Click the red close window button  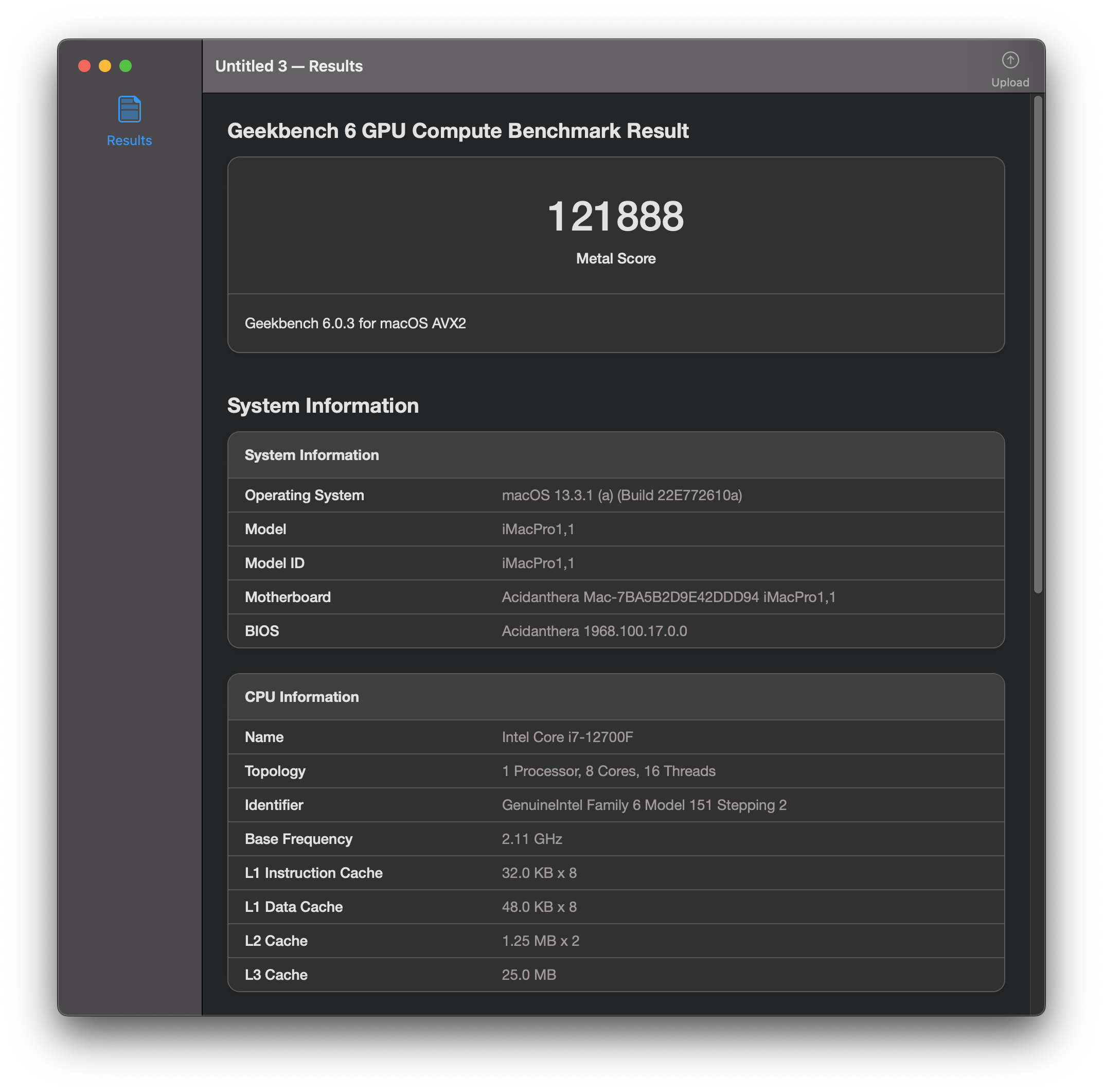[x=84, y=66]
